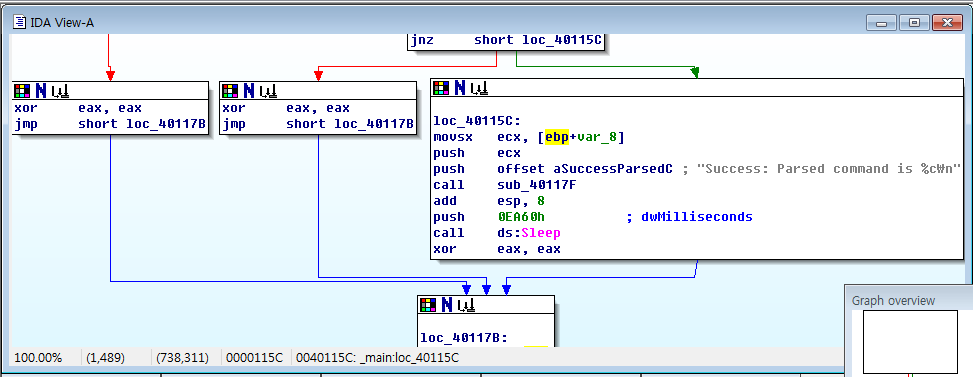Viewport: 973px width, 377px height.
Task: Click jmp short loc_40117B in leftmost block
Action: point(109,125)
